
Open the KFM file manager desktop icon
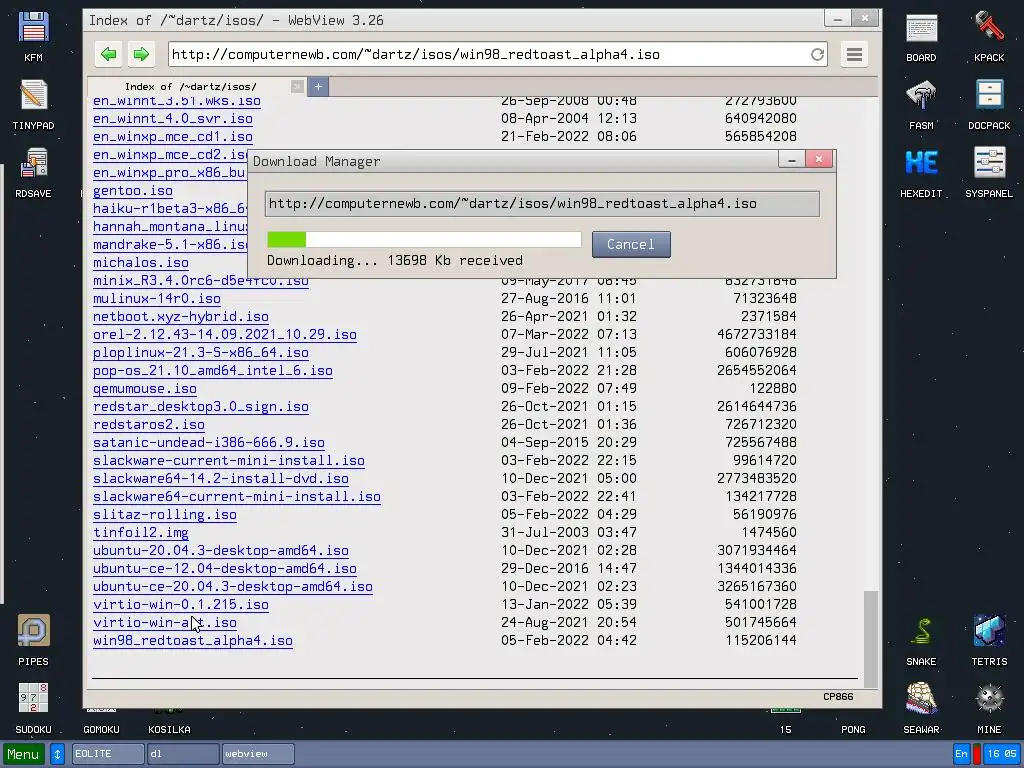[x=33, y=37]
